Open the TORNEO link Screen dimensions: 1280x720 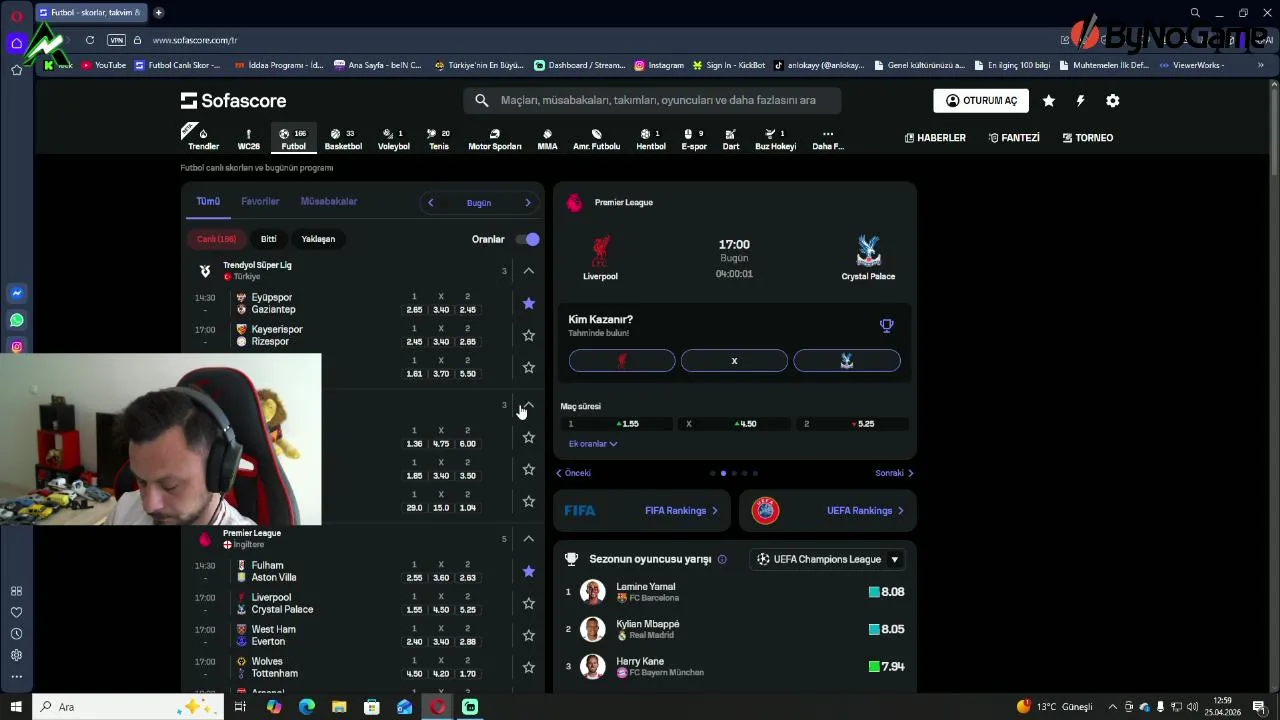point(1088,138)
